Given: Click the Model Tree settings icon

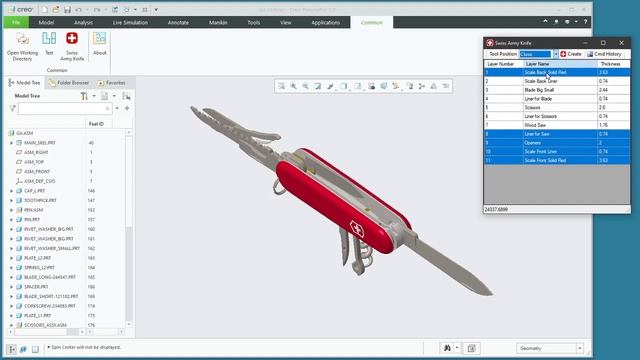Looking at the screenshot, I should point(84,96).
